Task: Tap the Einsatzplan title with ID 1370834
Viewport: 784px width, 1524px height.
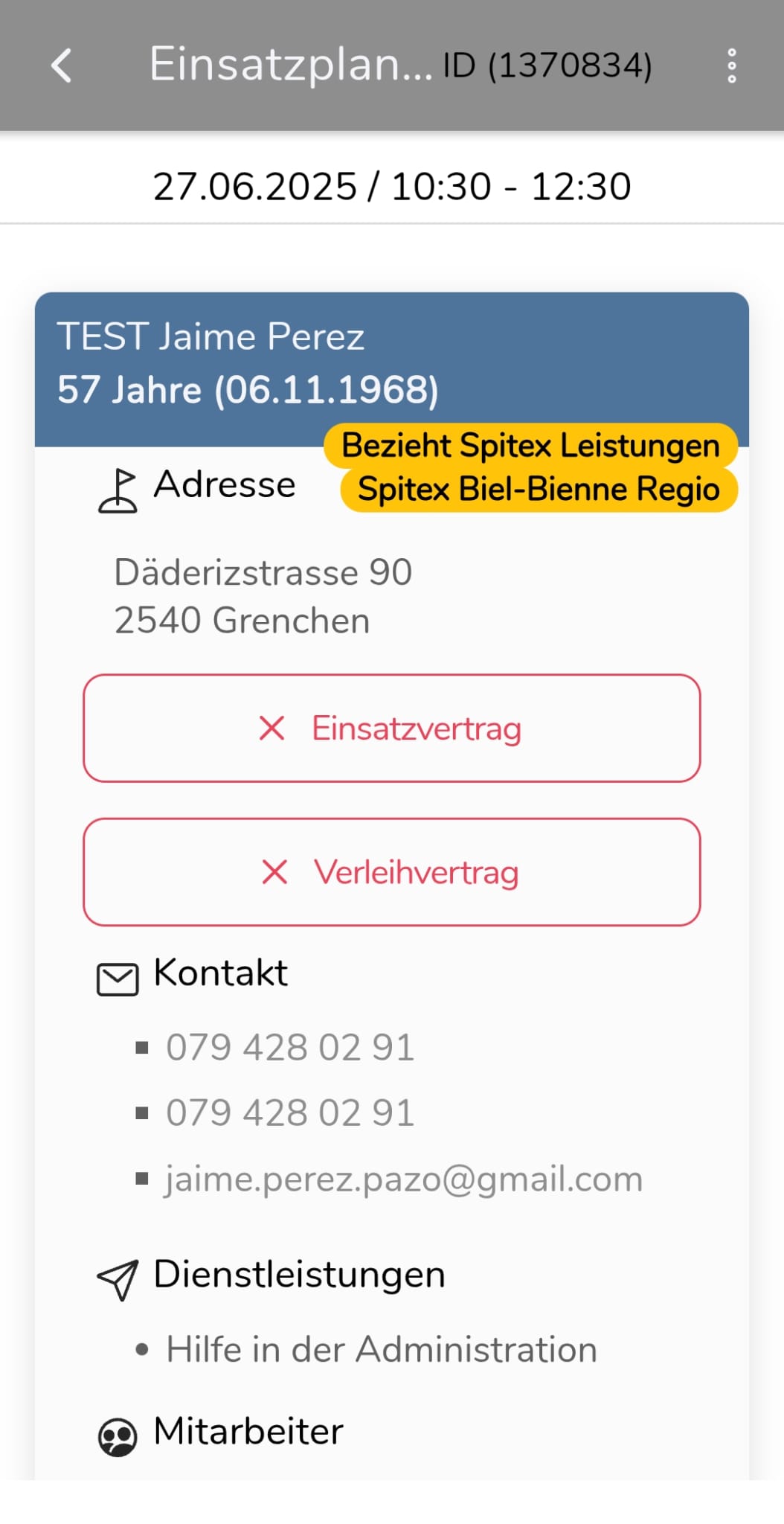Action: coord(400,65)
